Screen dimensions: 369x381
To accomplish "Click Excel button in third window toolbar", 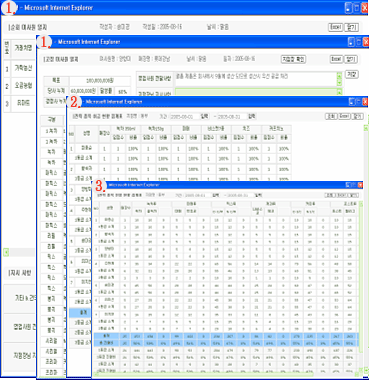I will pos(344,116).
